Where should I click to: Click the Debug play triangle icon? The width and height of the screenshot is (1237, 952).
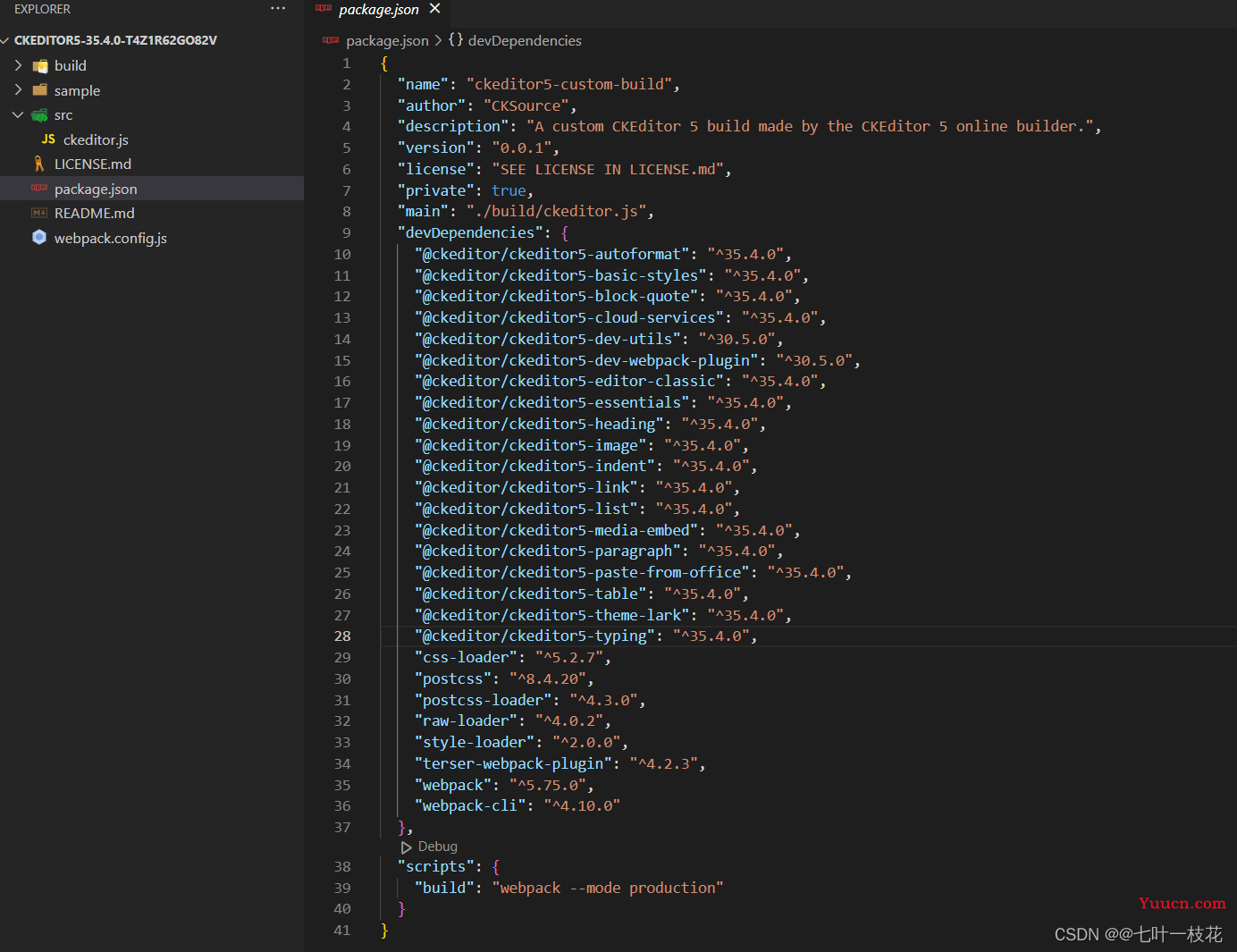point(407,847)
